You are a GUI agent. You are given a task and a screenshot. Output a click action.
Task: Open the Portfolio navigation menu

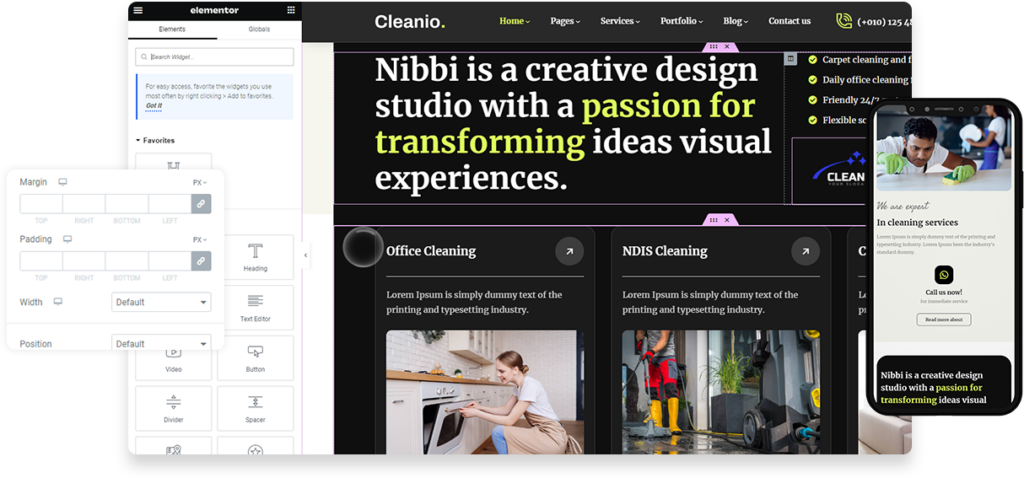(681, 21)
